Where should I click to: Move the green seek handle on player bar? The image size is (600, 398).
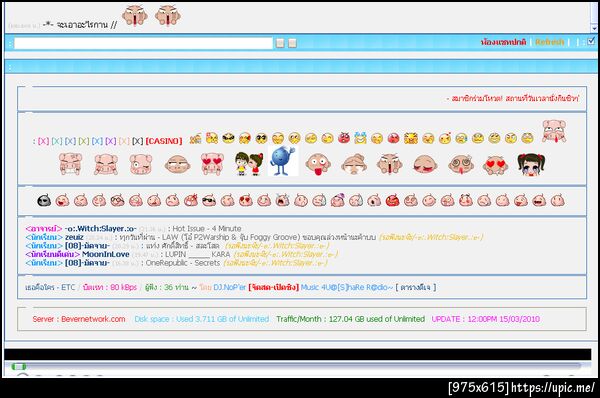[x=18, y=367]
